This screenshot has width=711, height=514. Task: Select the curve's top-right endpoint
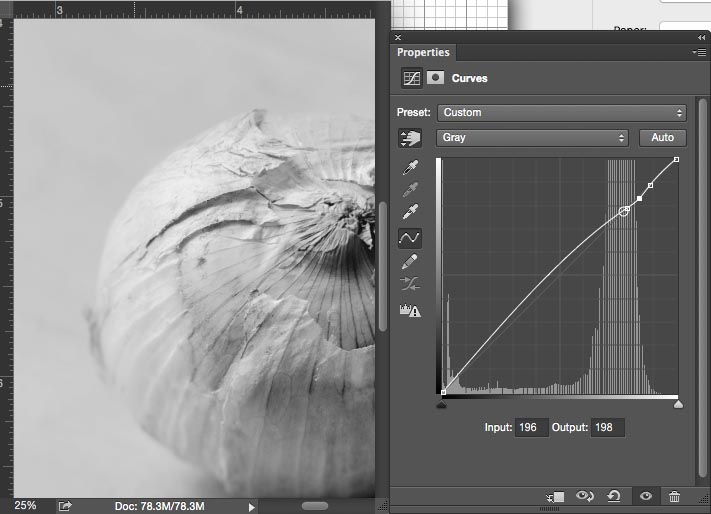677,160
